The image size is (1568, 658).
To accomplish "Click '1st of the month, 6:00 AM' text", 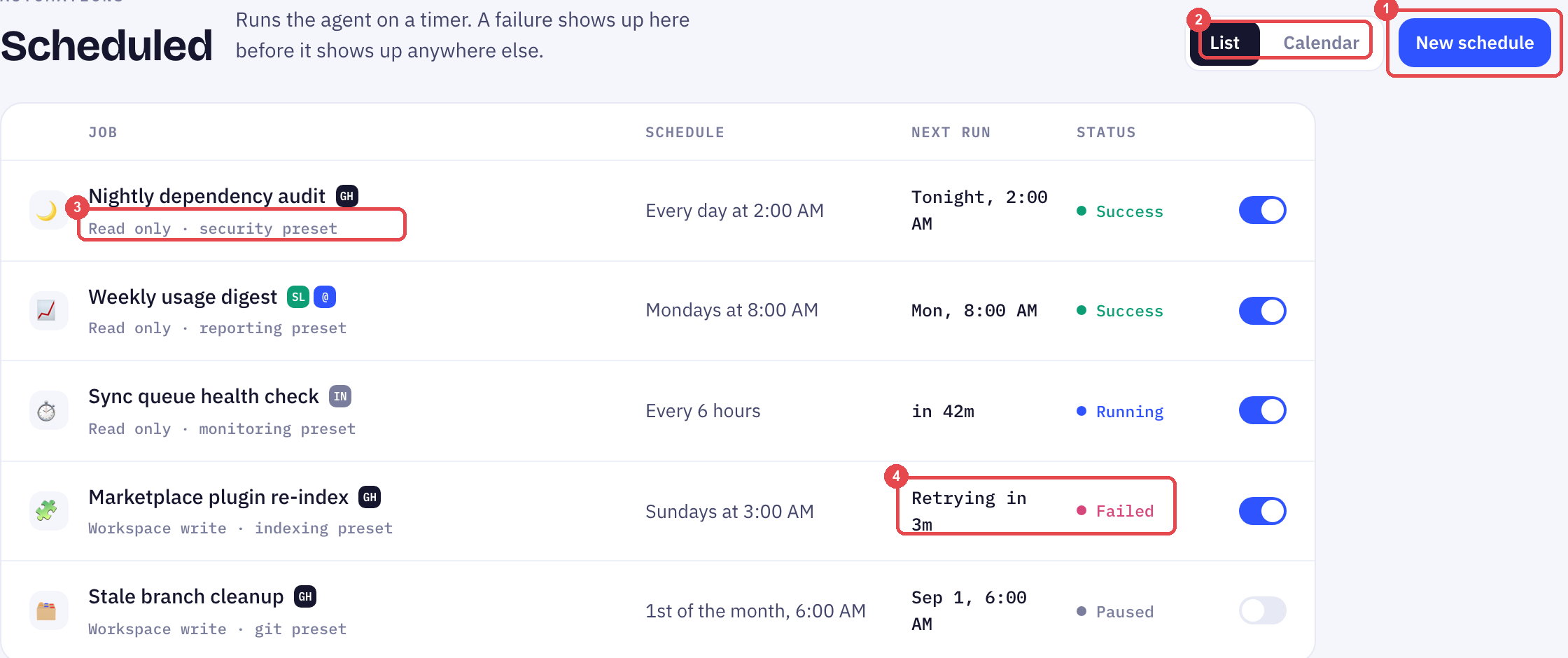I will (755, 611).
